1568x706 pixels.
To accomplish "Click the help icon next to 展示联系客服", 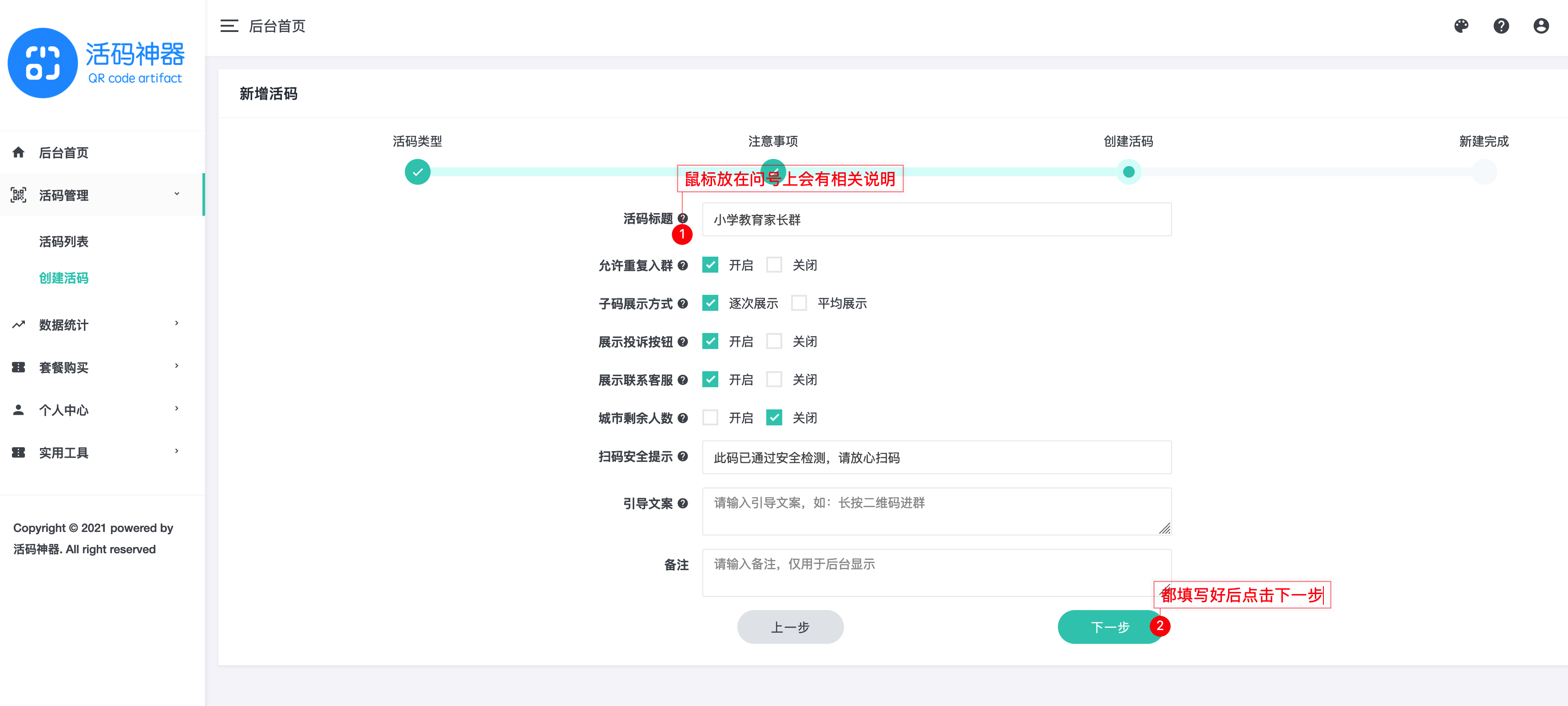I will [682, 380].
